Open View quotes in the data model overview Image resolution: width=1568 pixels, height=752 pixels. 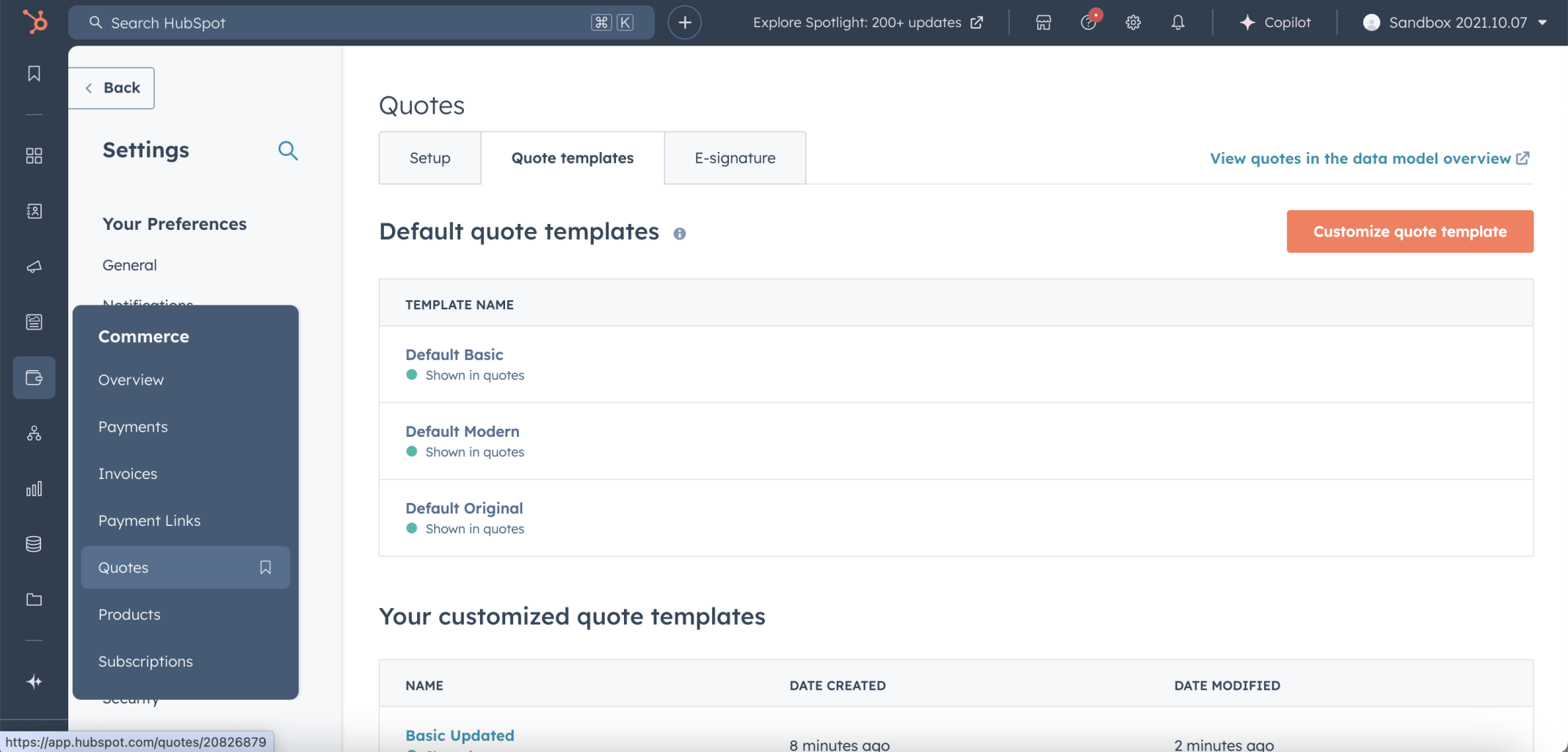coord(1369,159)
